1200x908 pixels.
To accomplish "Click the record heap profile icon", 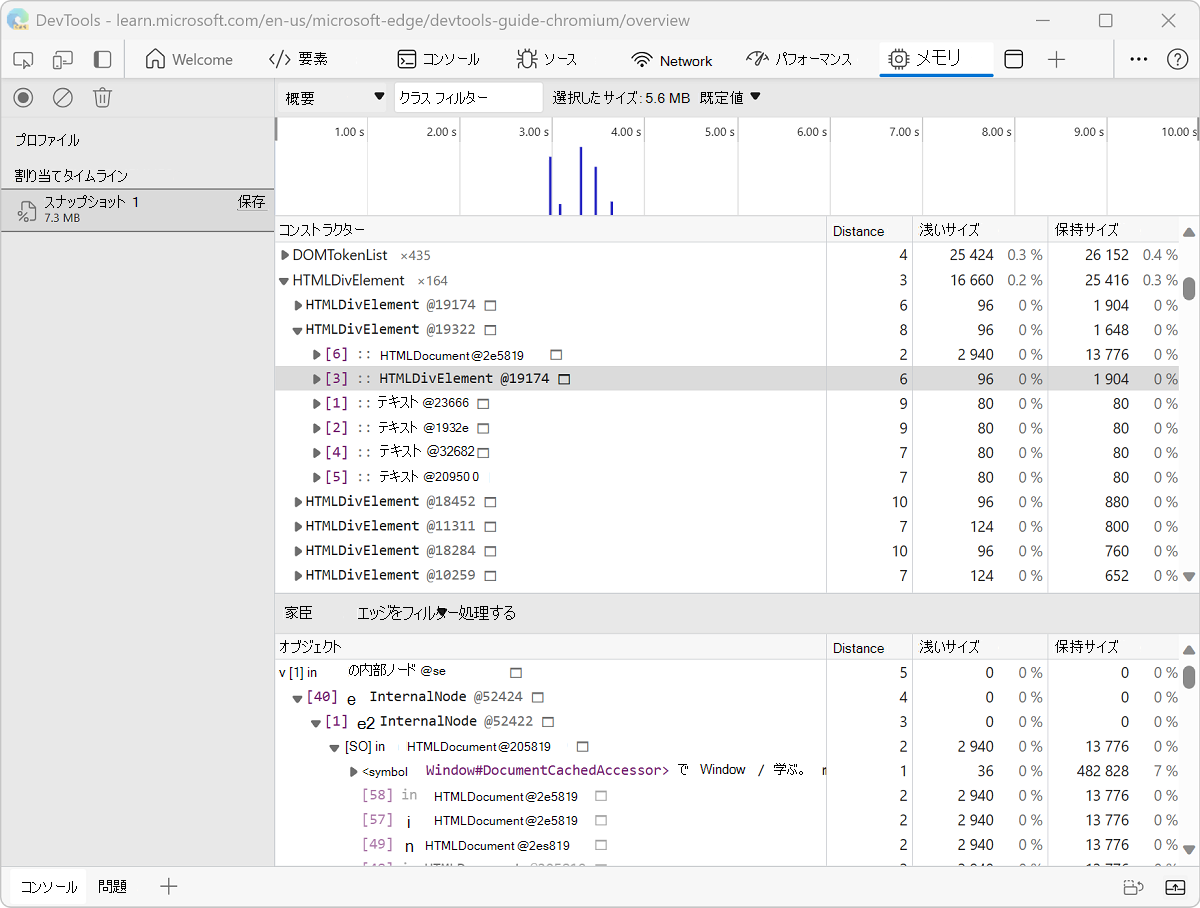I will click(x=24, y=97).
